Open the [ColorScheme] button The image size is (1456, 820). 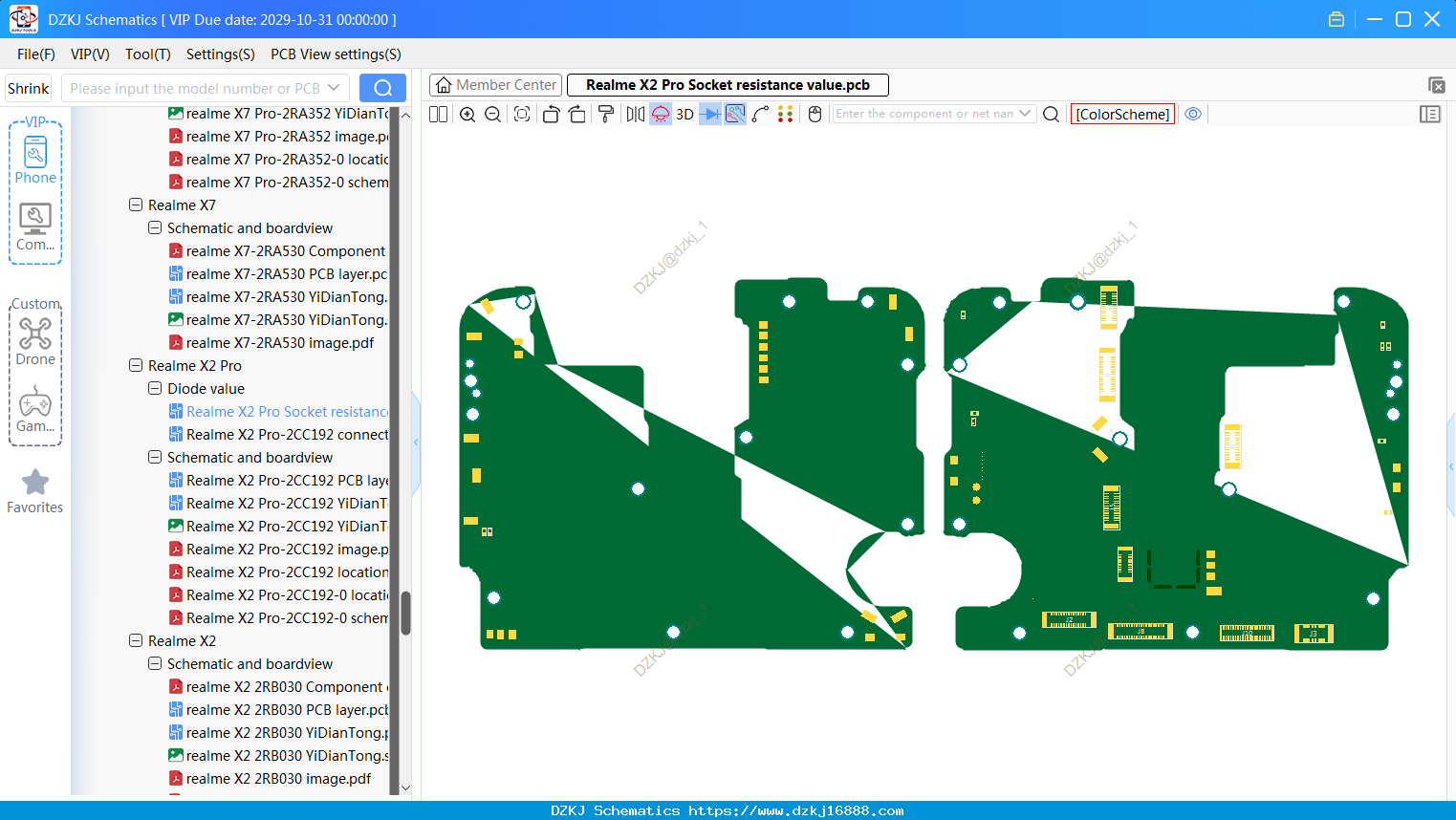[x=1122, y=114]
